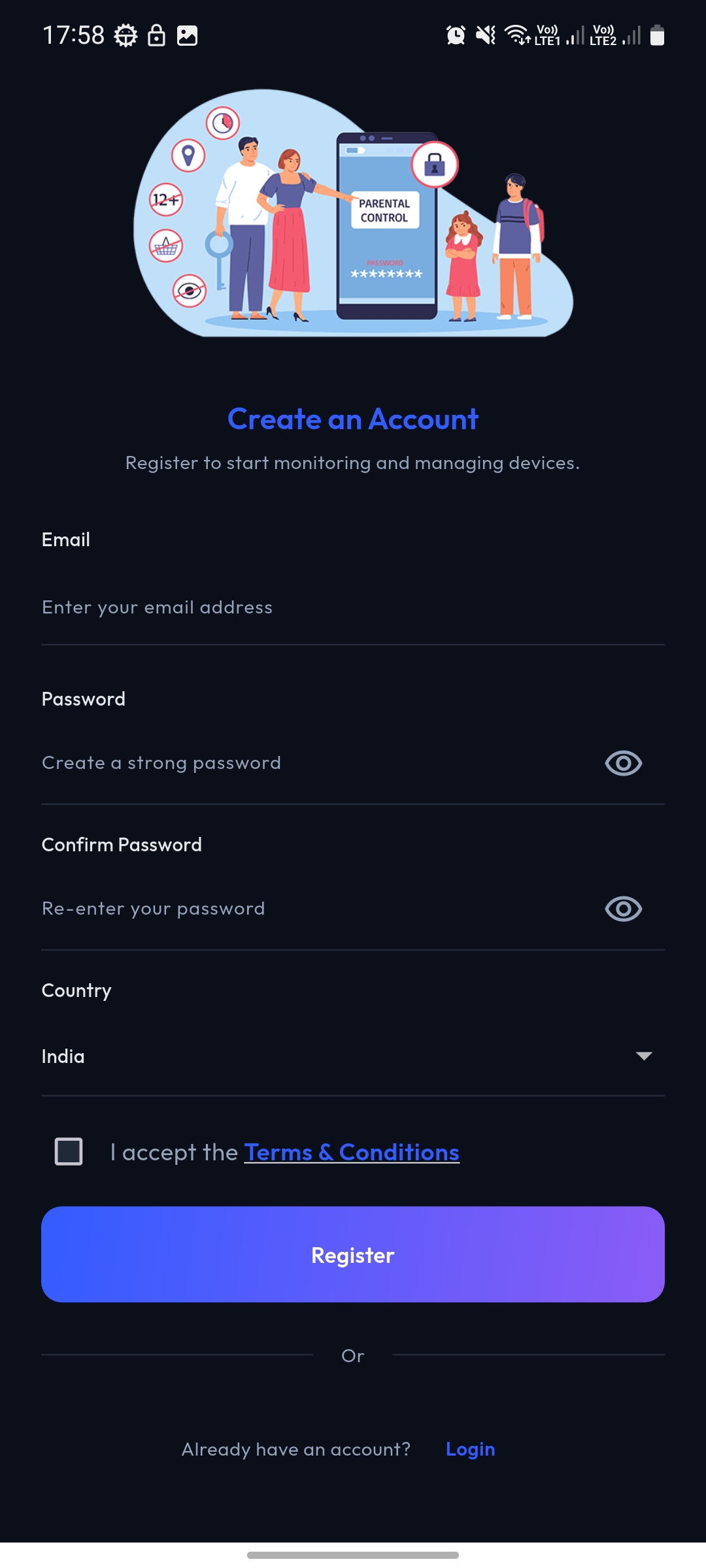The width and height of the screenshot is (706, 1568).
Task: Click the parental control illustration
Action: coord(353,216)
